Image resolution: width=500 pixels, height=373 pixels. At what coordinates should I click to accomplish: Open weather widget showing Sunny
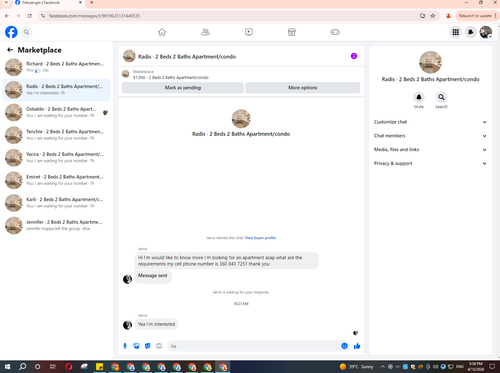point(356,367)
